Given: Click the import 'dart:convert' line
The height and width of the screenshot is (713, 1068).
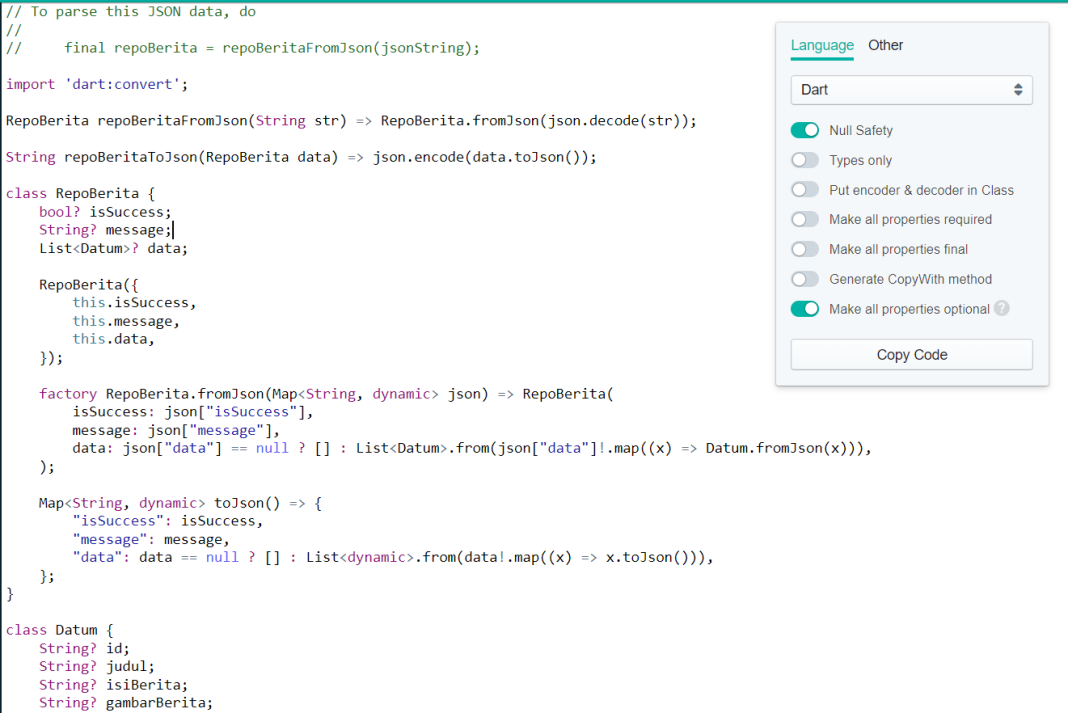Looking at the screenshot, I should (90, 84).
